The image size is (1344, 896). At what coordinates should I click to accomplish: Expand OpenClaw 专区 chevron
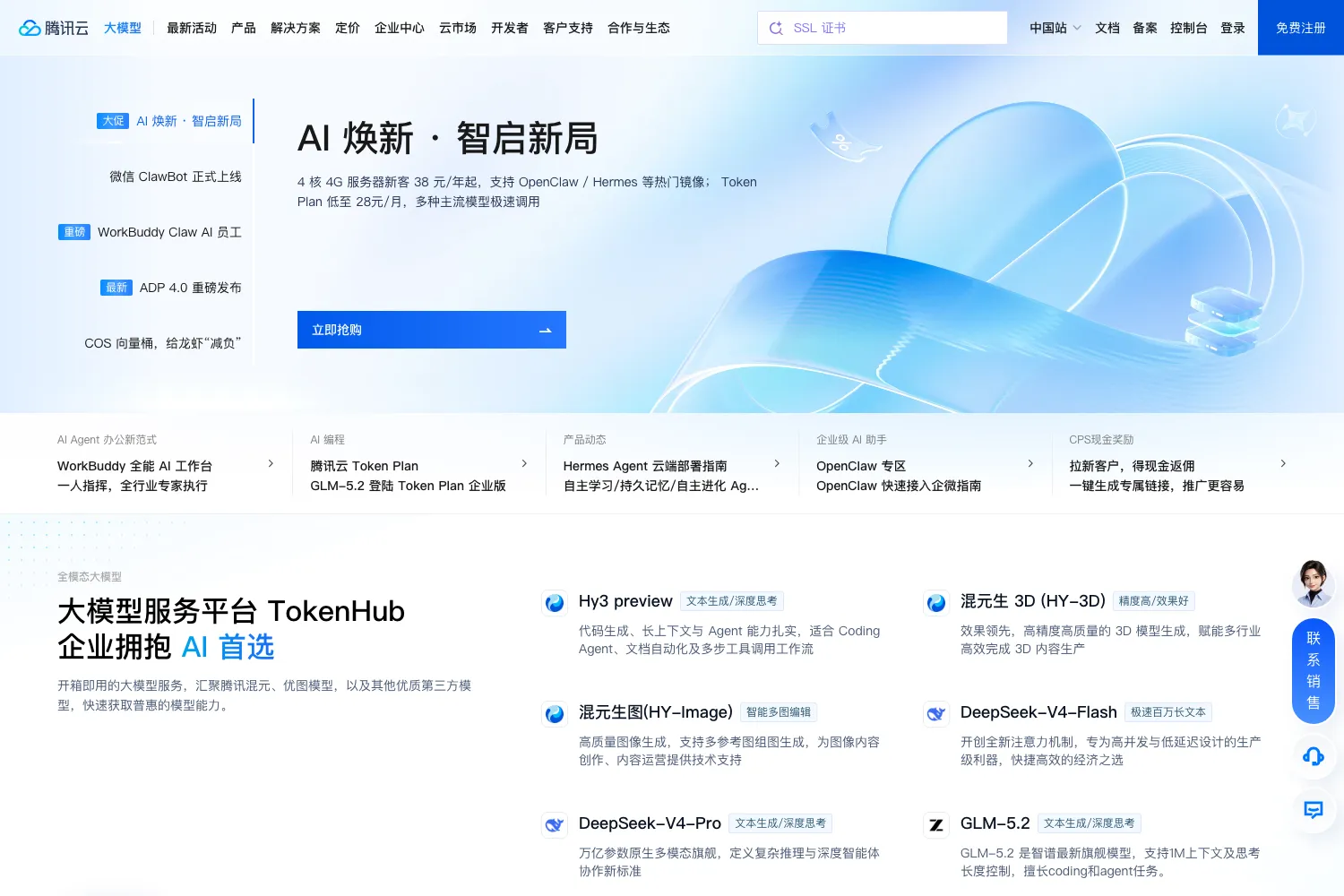point(1030,463)
